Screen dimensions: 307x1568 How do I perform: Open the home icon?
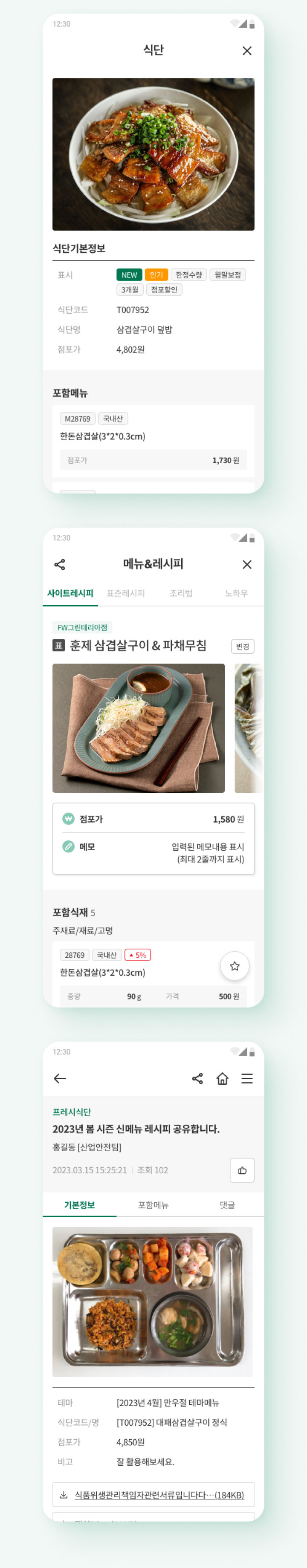coord(222,1078)
